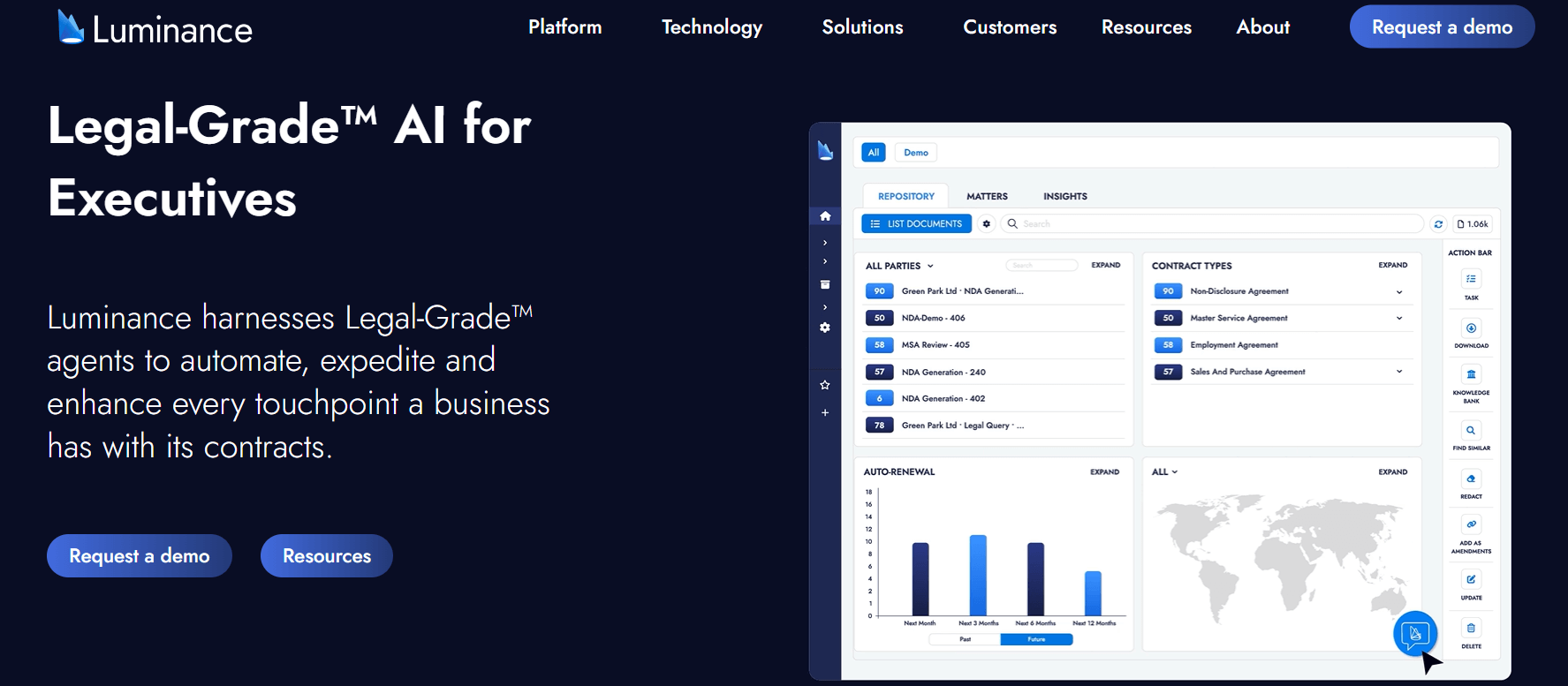Switch the Auto-Renewal chart to Past
Image resolution: width=1568 pixels, height=686 pixels.
pyautogui.click(x=965, y=639)
